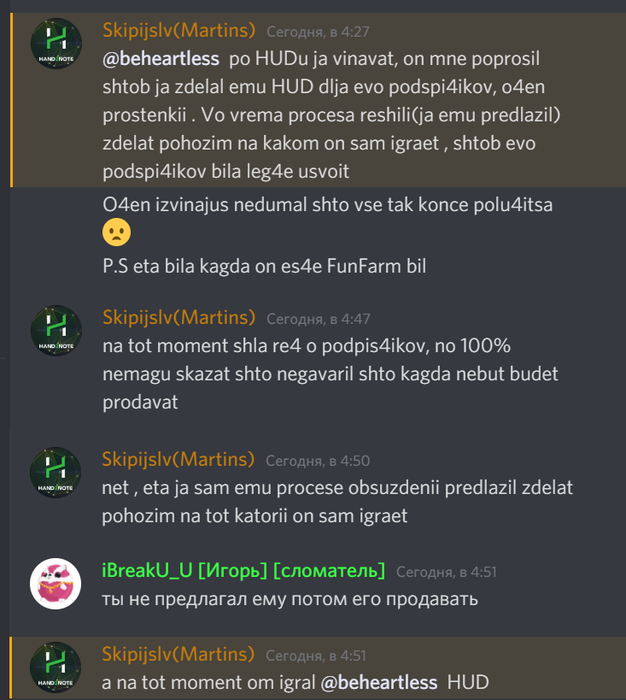Viewport: 626px width, 700px height.
Task: Open Skipijslv avatar on the 4:27 message
Action: (x=56, y=43)
